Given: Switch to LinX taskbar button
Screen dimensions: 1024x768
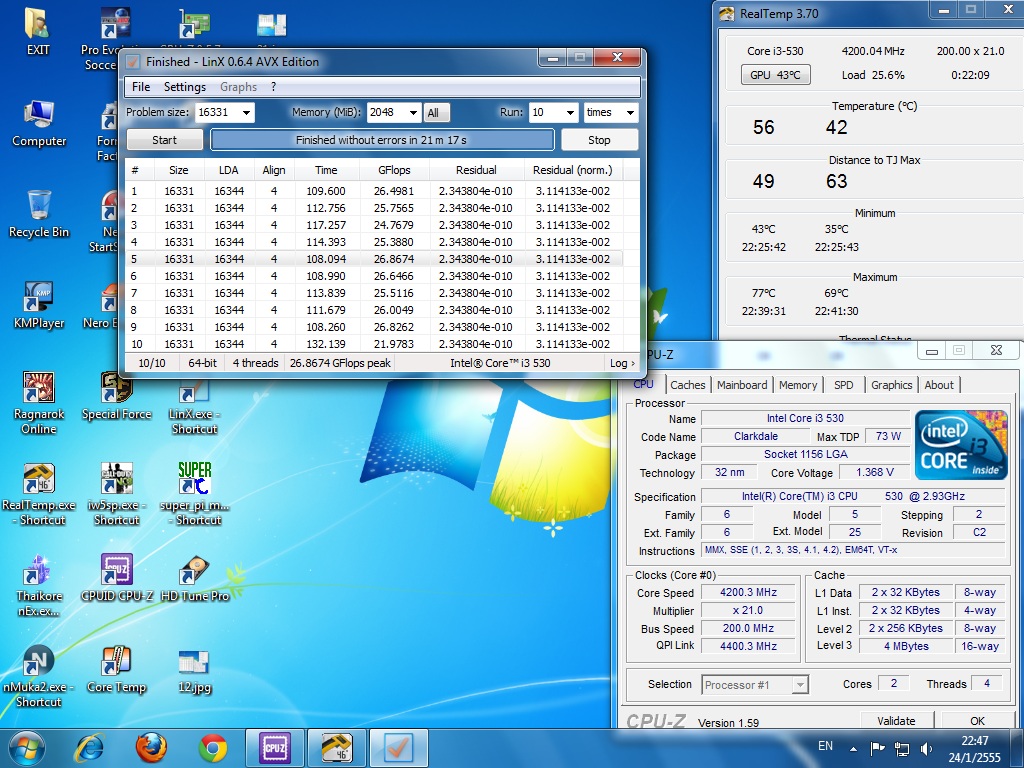Looking at the screenshot, I should 398,748.
